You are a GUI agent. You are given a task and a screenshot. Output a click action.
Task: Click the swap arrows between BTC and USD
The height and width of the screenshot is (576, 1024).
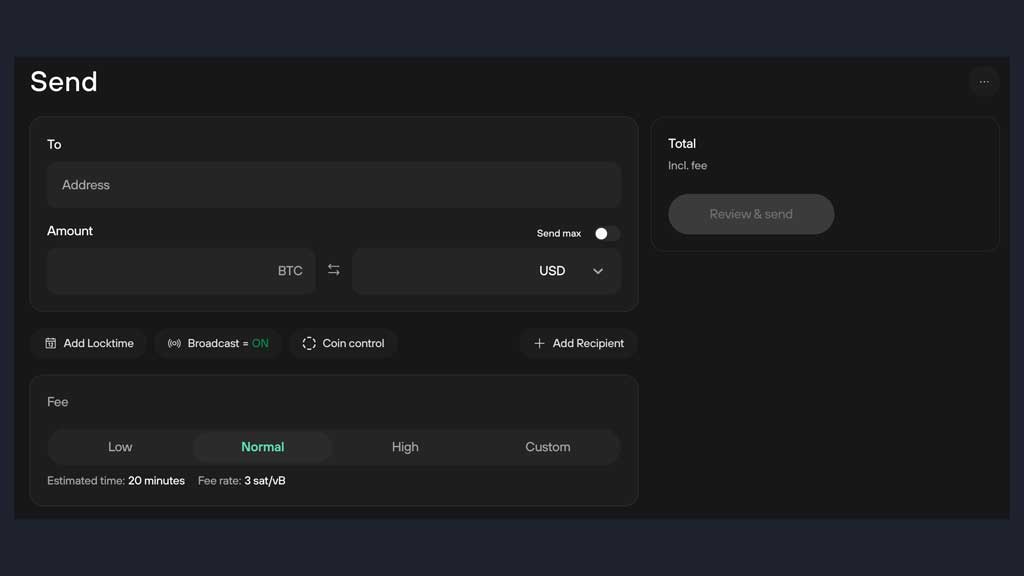click(x=333, y=271)
